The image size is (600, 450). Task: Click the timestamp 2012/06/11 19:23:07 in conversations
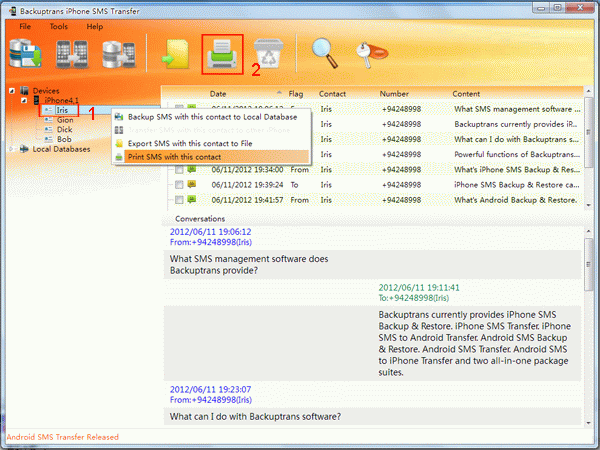point(210,390)
